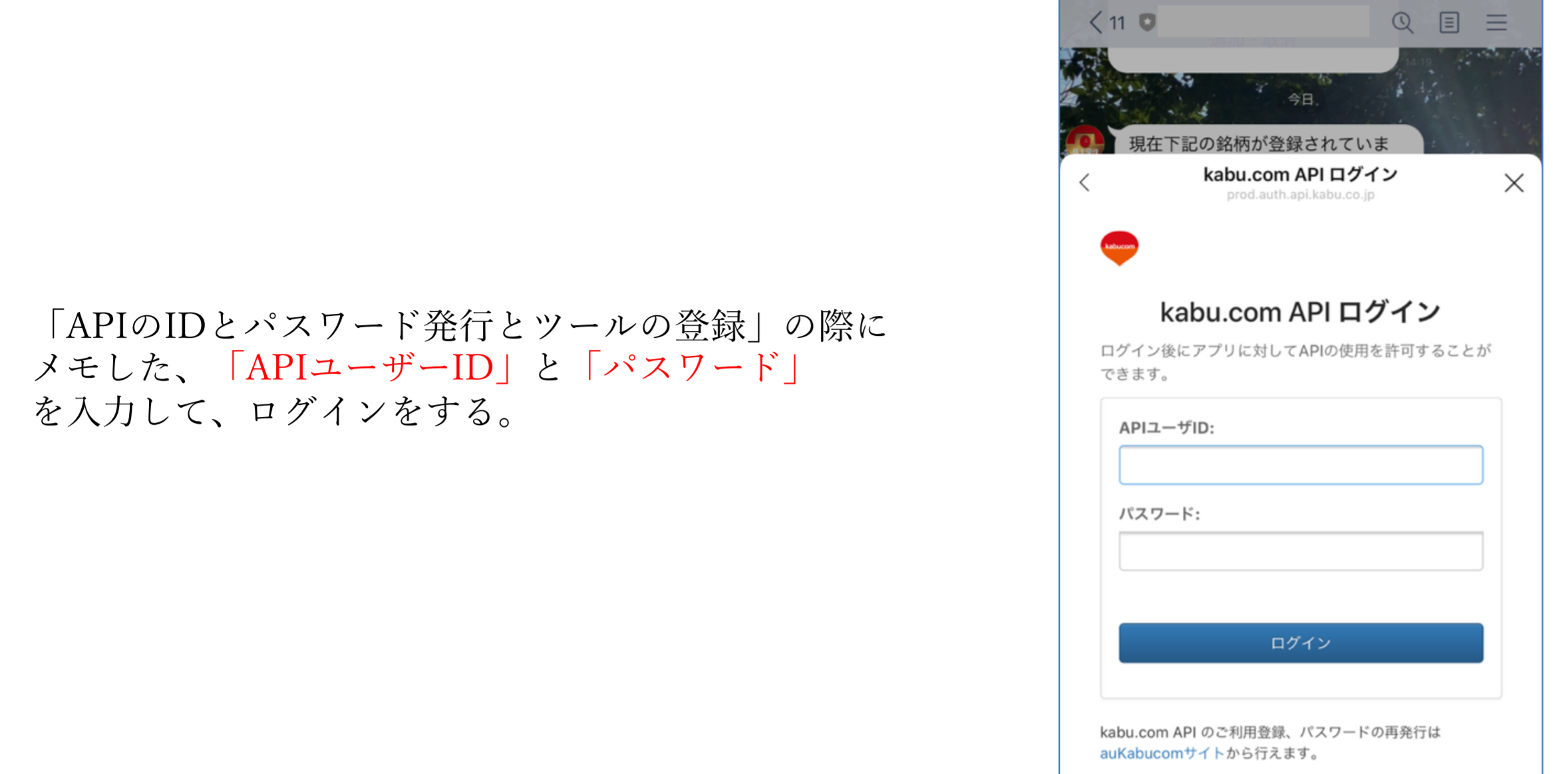Click the blue ログイン button
This screenshot has height=774, width=1568.
[1301, 643]
